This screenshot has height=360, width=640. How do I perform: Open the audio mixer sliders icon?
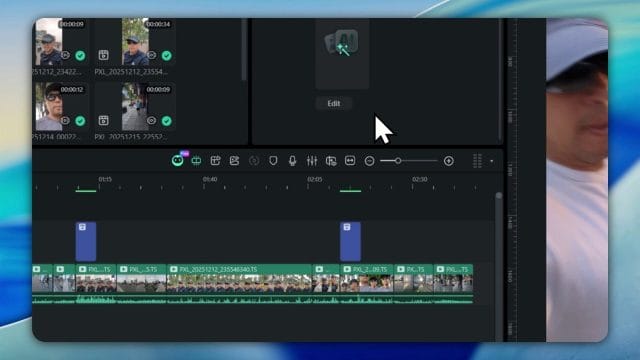[312, 161]
